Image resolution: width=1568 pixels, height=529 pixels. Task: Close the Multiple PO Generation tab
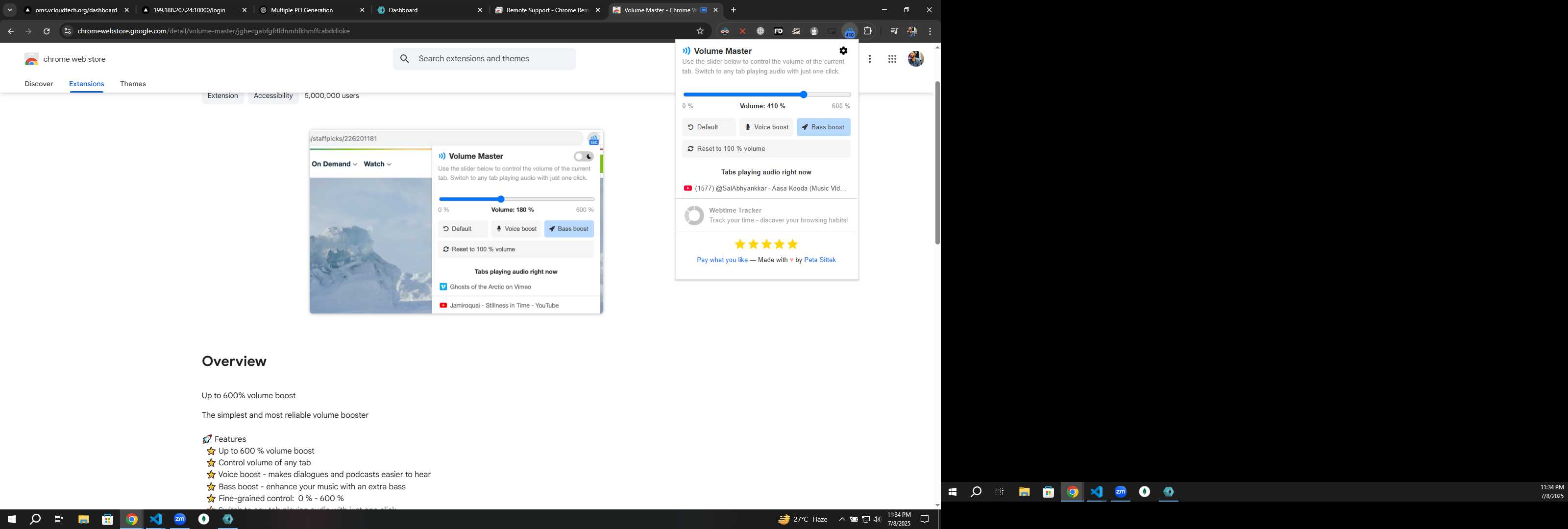362,10
